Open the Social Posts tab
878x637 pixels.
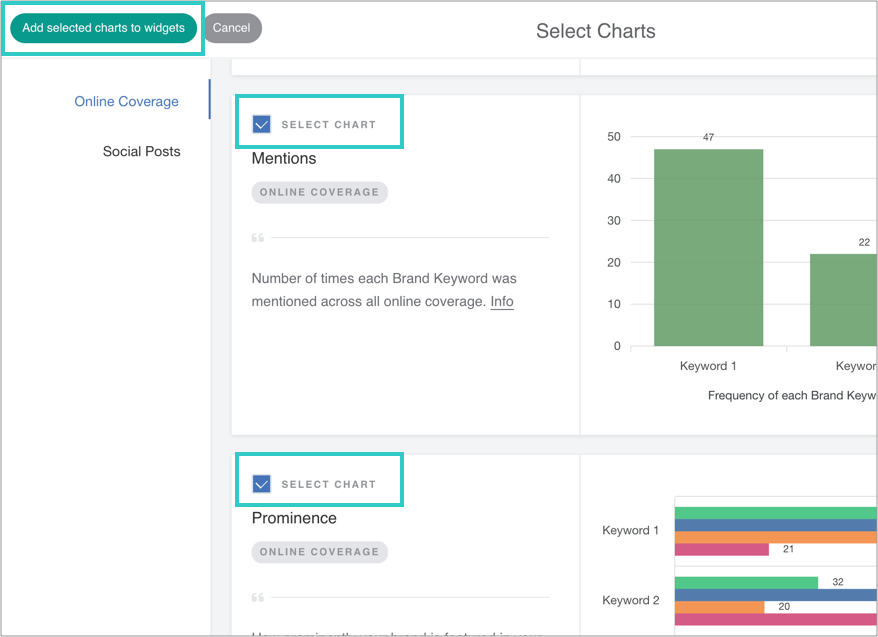141,152
